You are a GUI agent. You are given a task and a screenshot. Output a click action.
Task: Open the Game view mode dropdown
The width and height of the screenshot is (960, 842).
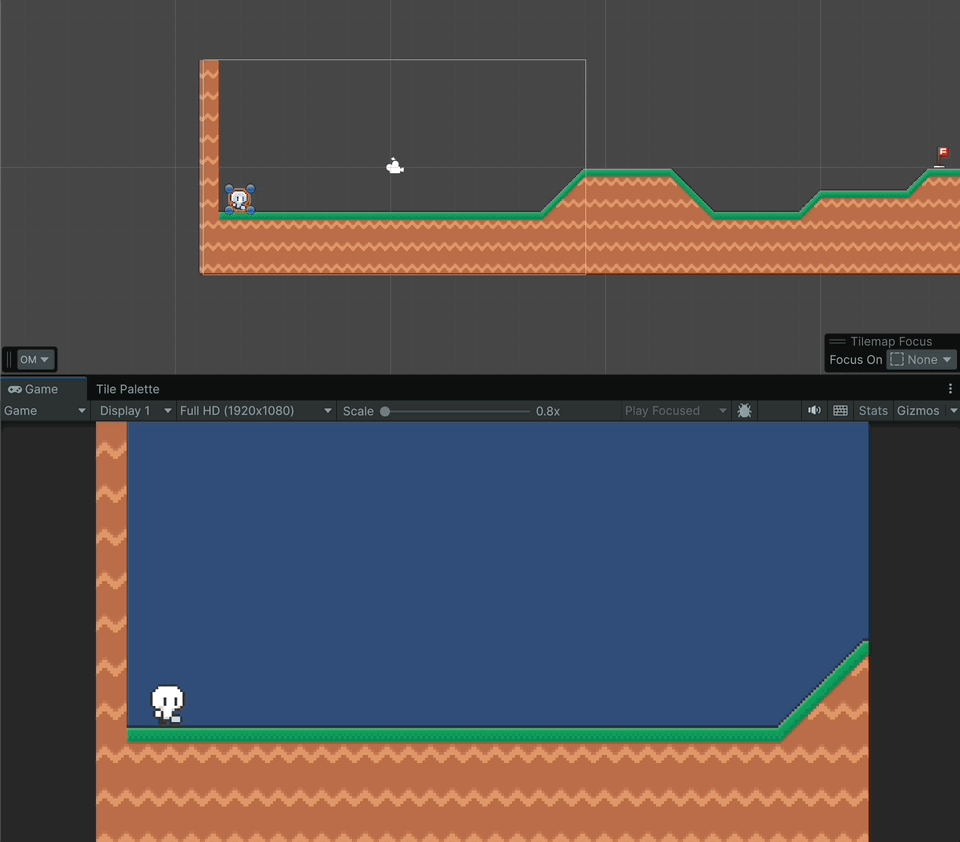tap(45, 411)
